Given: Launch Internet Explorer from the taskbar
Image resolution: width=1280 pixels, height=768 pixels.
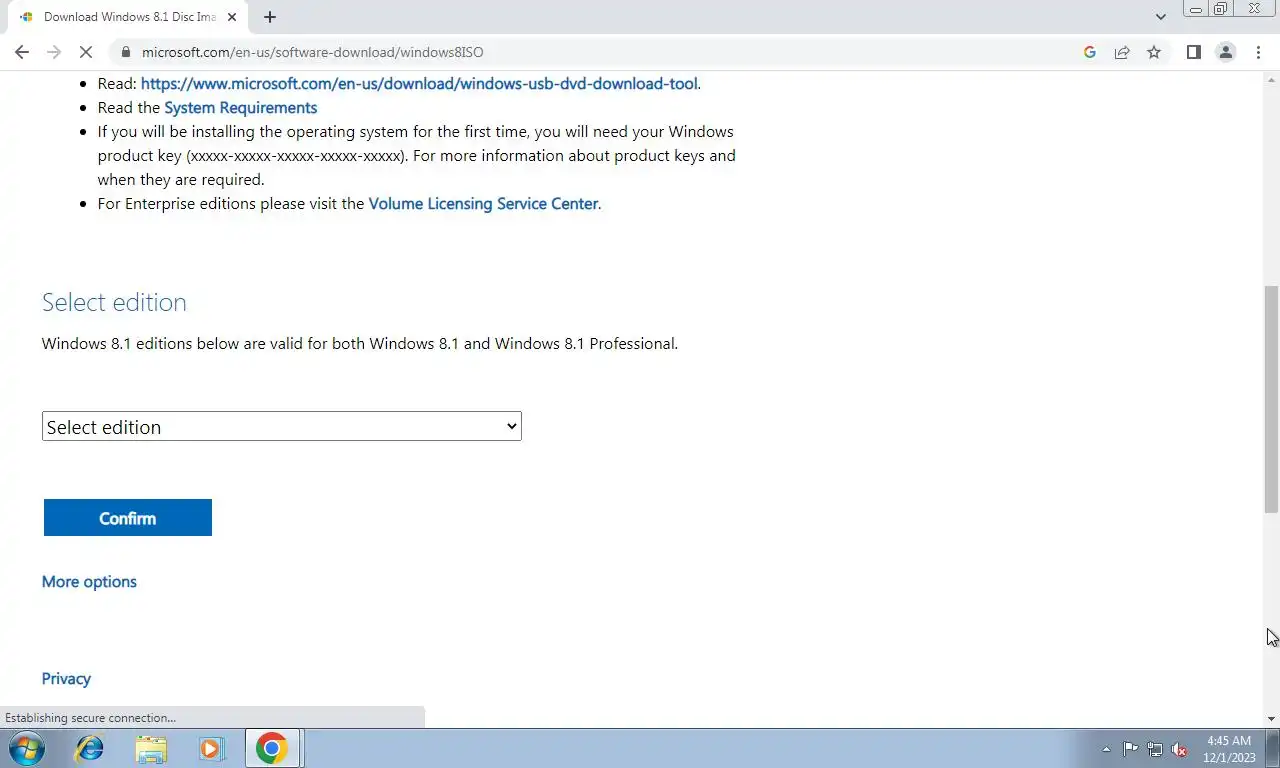Looking at the screenshot, I should (x=90, y=748).
